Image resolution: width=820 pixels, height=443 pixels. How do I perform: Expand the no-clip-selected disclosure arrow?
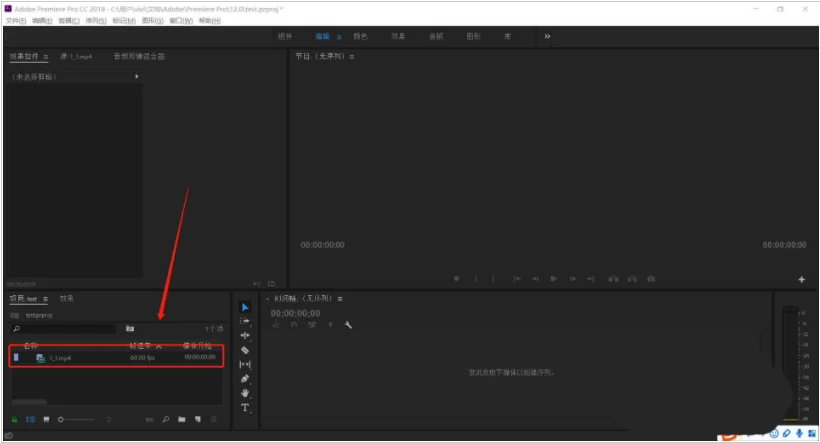pyautogui.click(x=136, y=76)
